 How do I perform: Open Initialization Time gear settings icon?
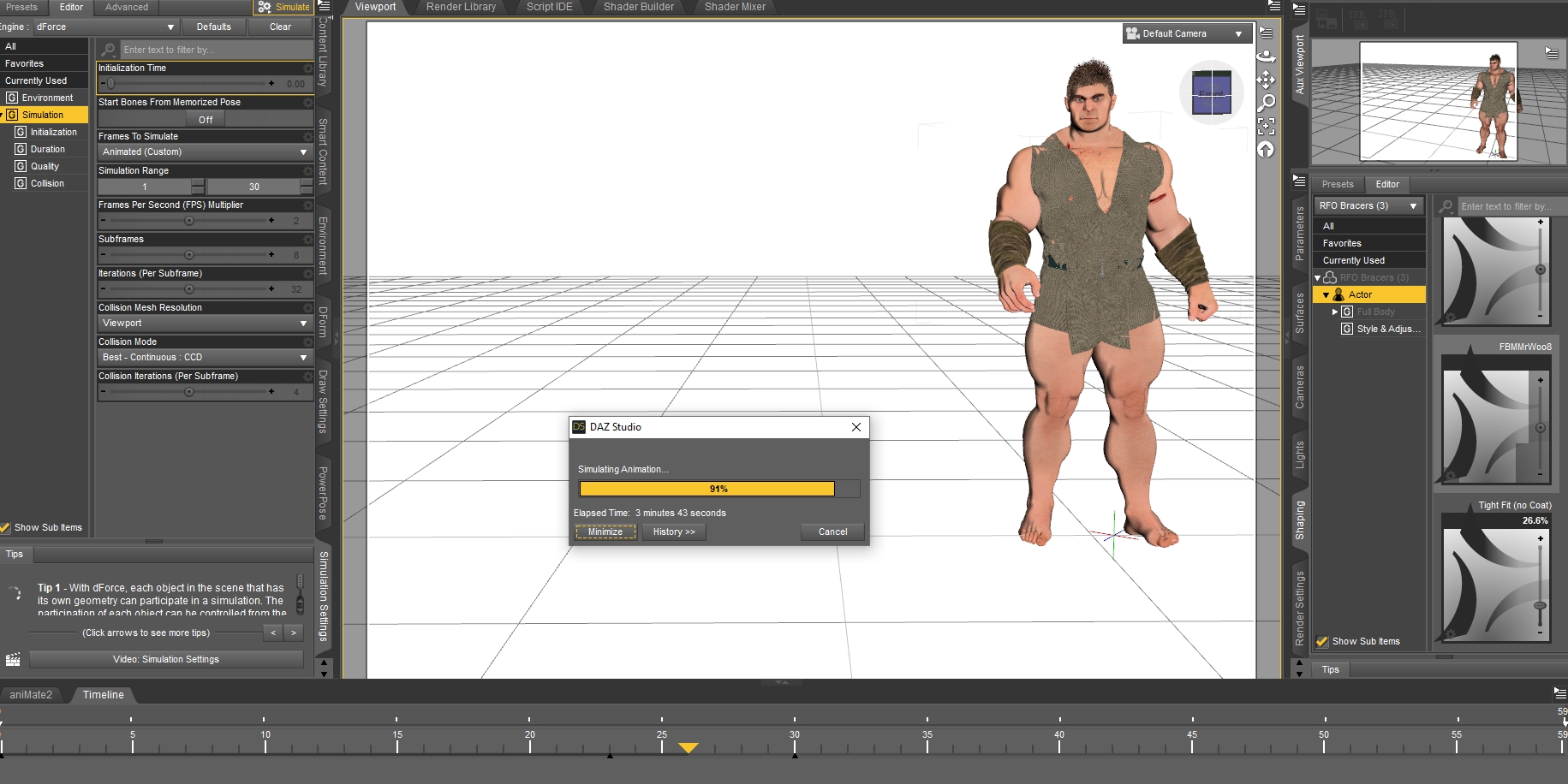[307, 68]
